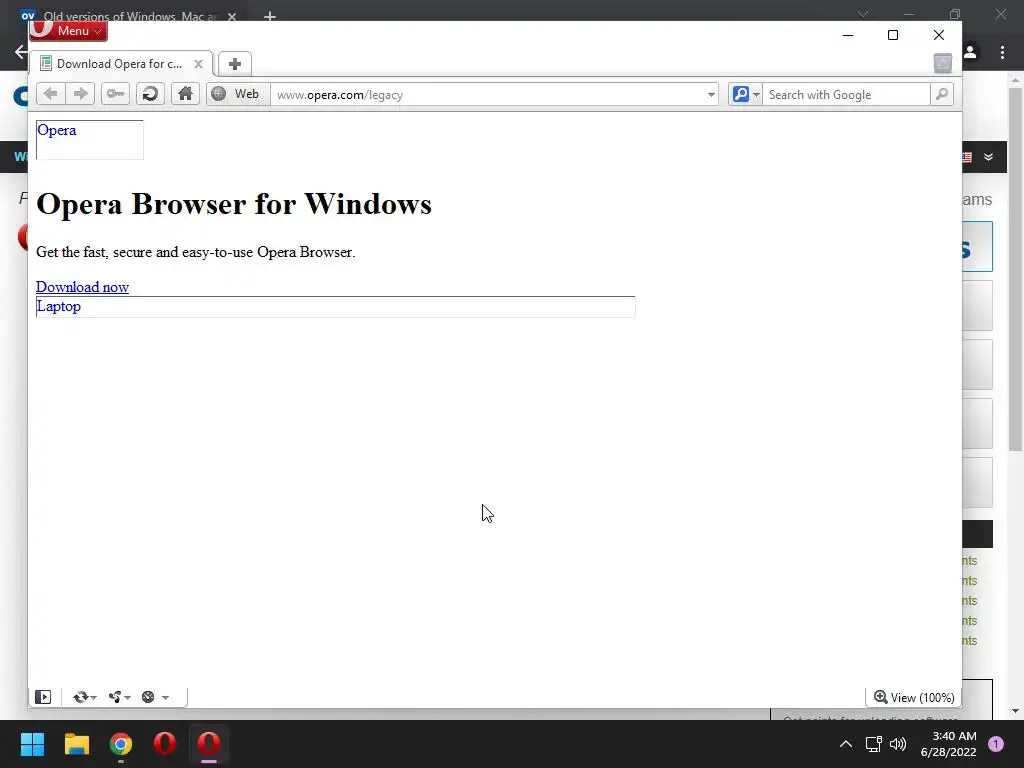Open Chrome's three-dot menu

pos(1002,52)
